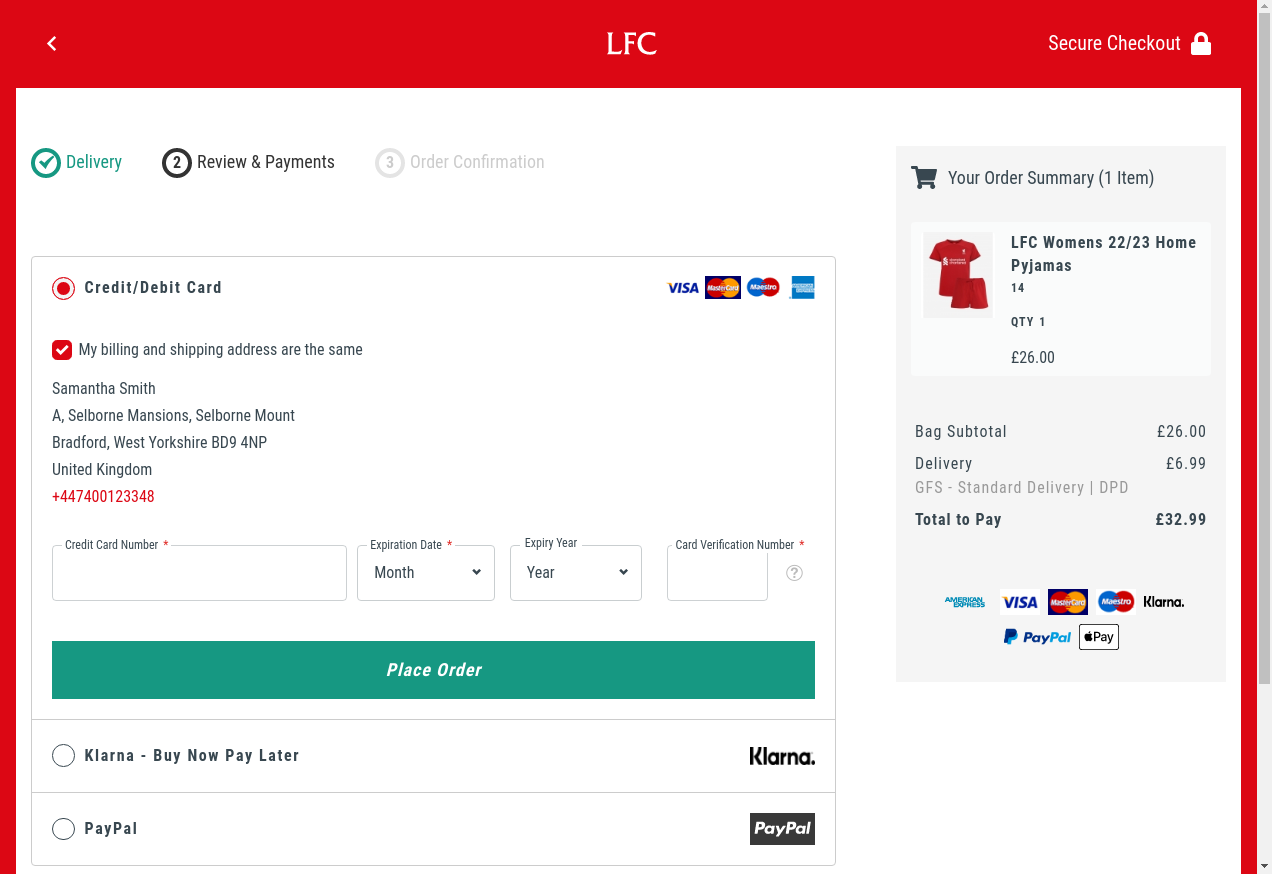
Task: Select the PayPal payment radio button
Action: [64, 829]
